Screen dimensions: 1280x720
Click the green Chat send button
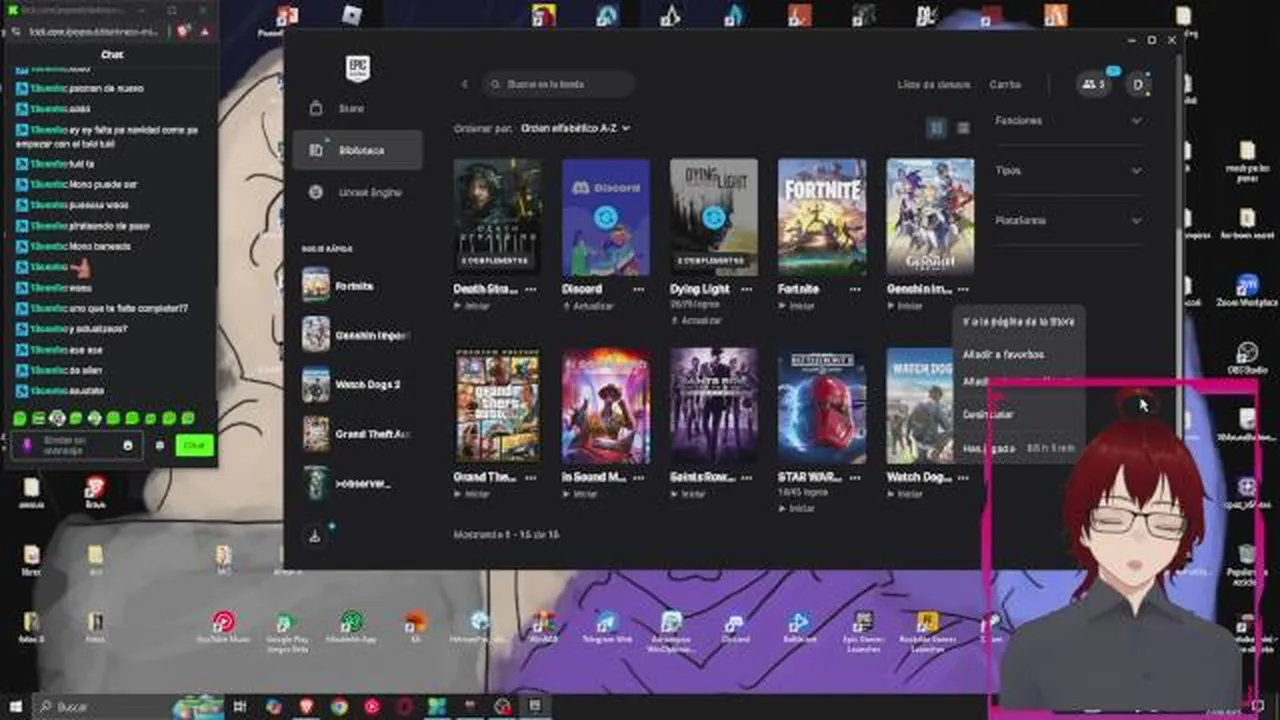coord(194,445)
